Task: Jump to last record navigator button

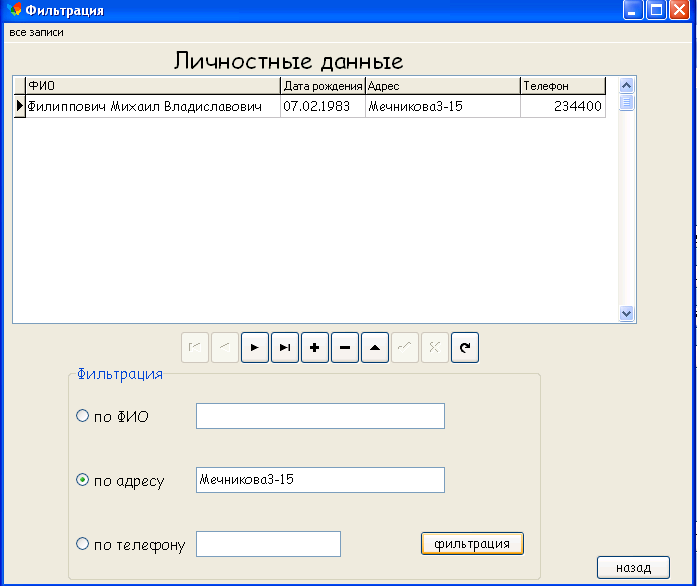Action: [285, 347]
